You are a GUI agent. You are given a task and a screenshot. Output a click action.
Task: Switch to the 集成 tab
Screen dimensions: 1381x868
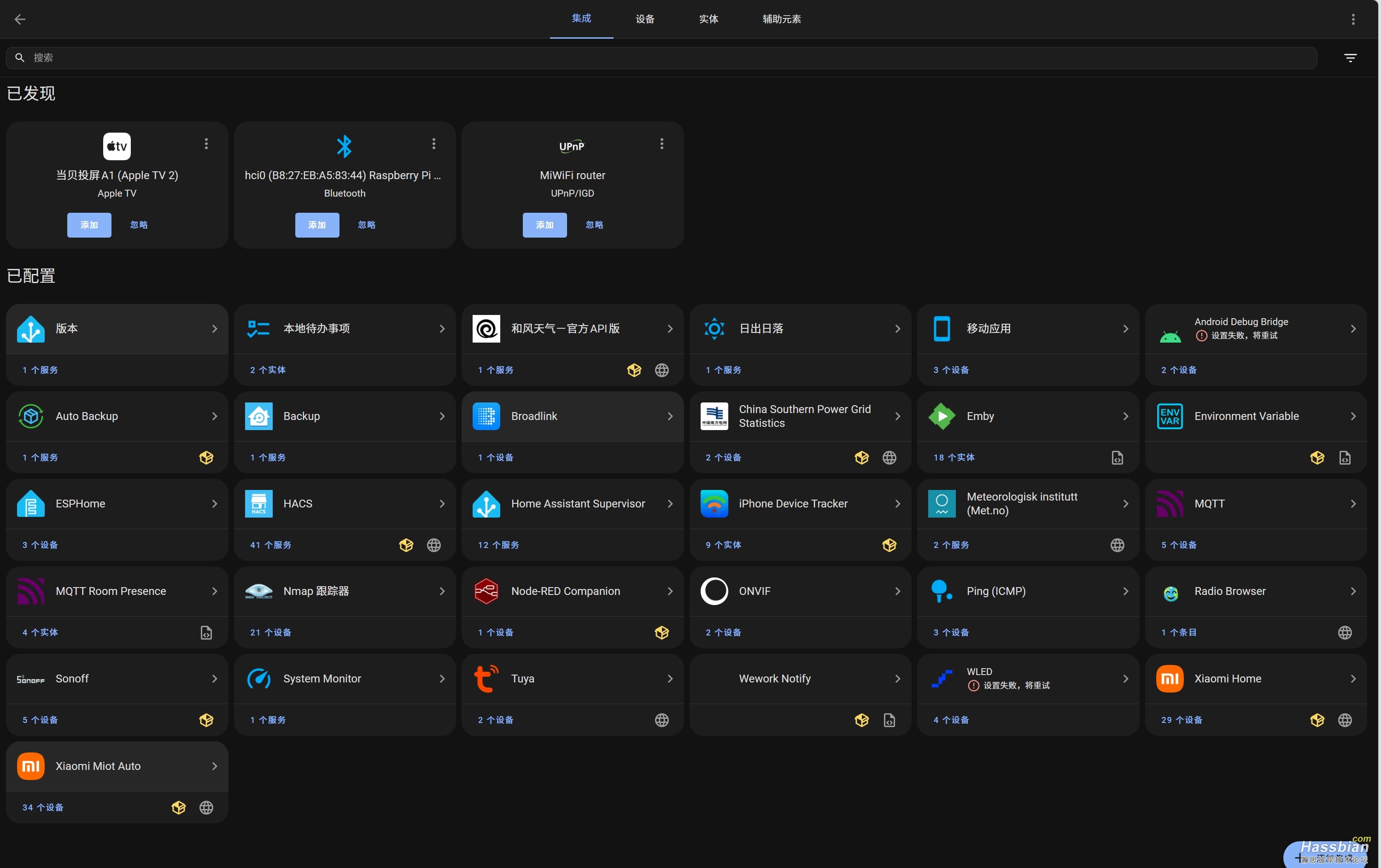pyautogui.click(x=581, y=19)
